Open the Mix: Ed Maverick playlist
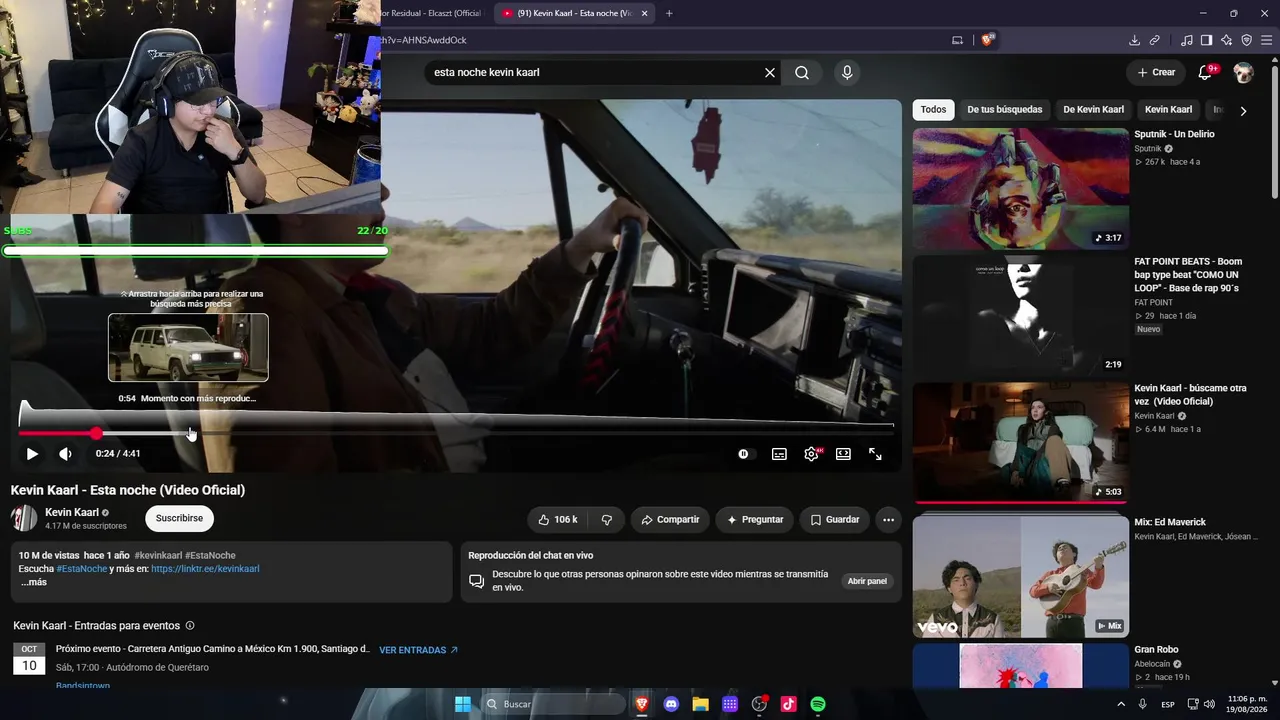This screenshot has height=720, width=1280. (1021, 577)
